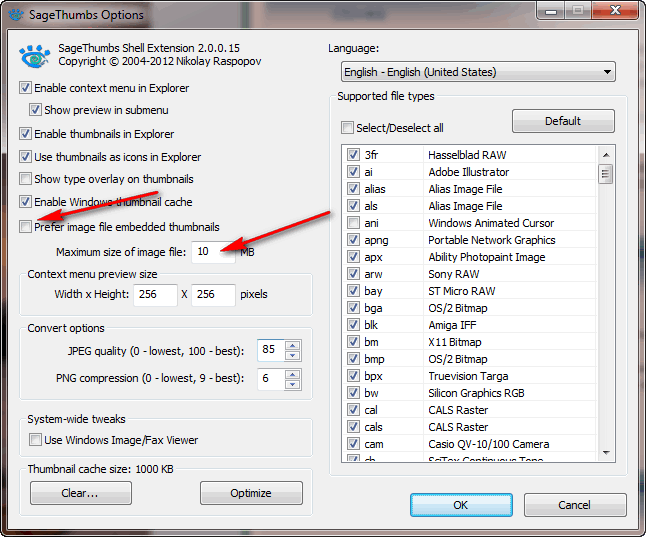Viewport: 646px width, 537px height.
Task: Uncheck the cal file type checkbox
Action: 353,410
